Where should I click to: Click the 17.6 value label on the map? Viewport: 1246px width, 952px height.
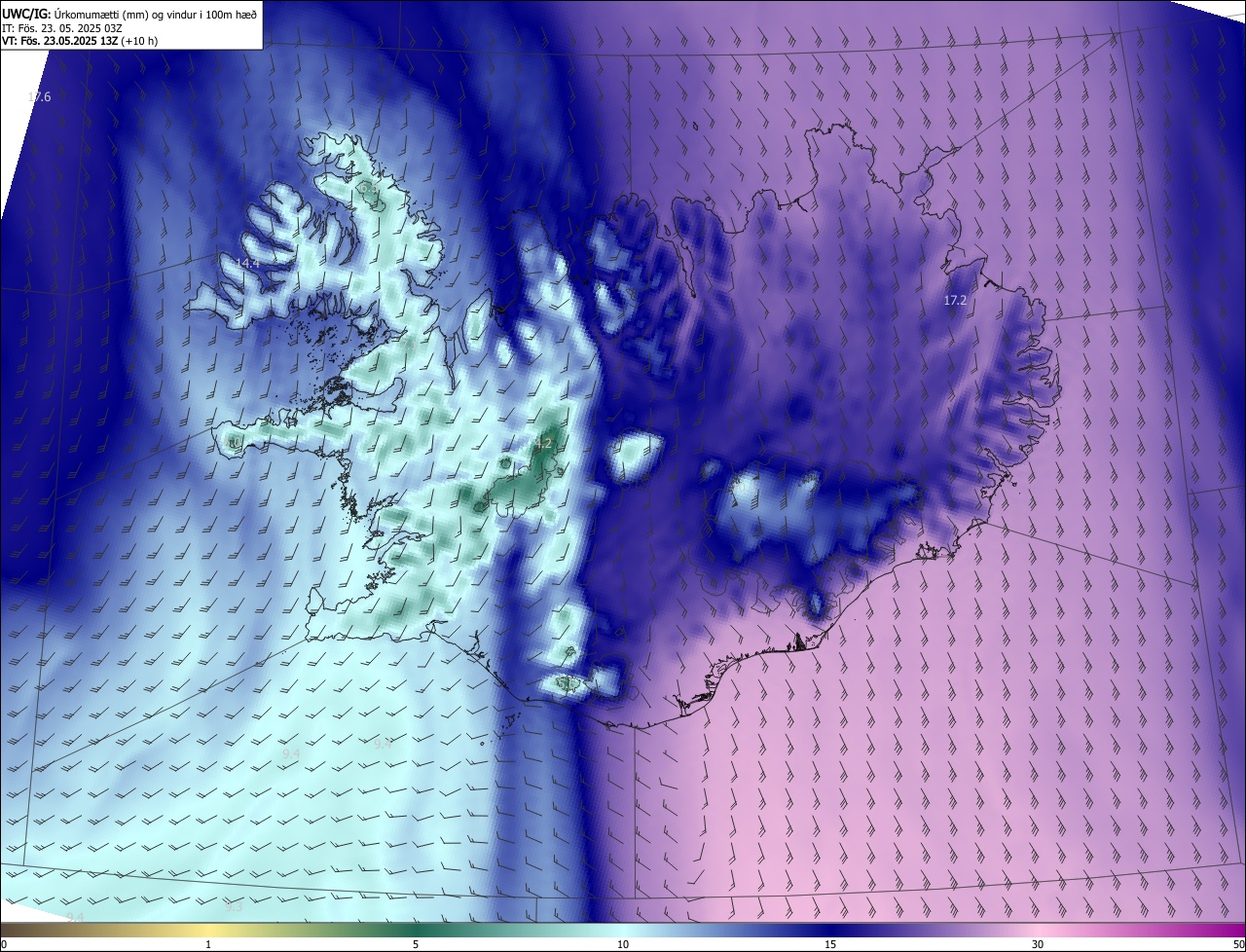(x=39, y=96)
